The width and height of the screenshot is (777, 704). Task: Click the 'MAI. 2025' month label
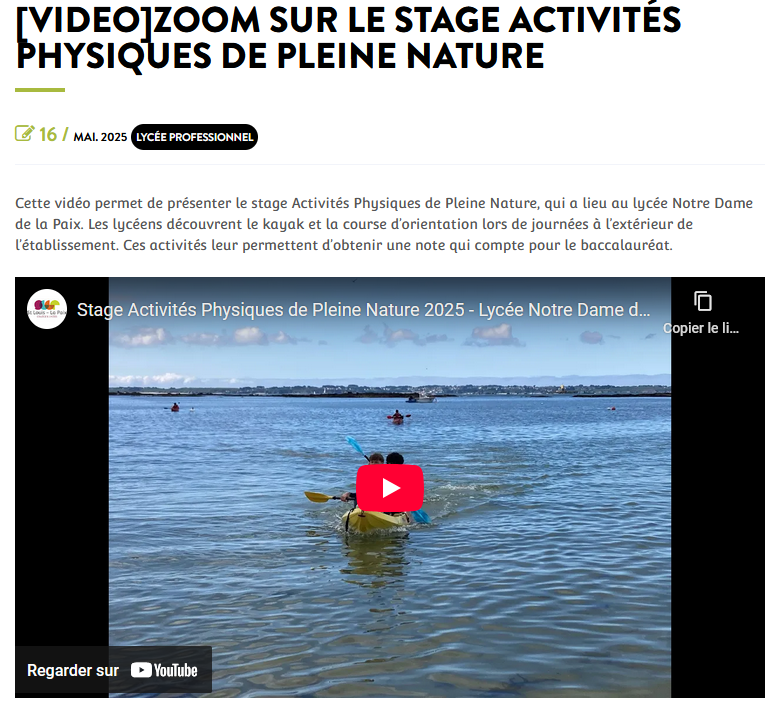point(100,137)
